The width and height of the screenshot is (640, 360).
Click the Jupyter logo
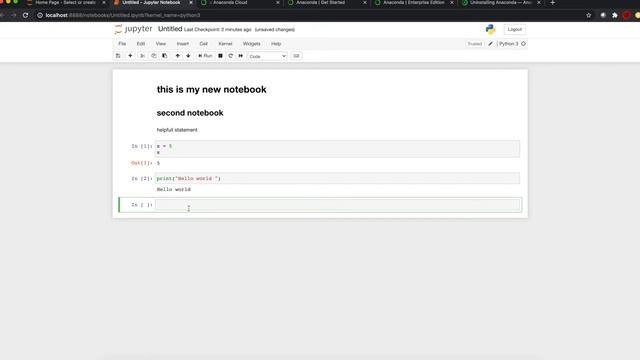[x=133, y=29]
